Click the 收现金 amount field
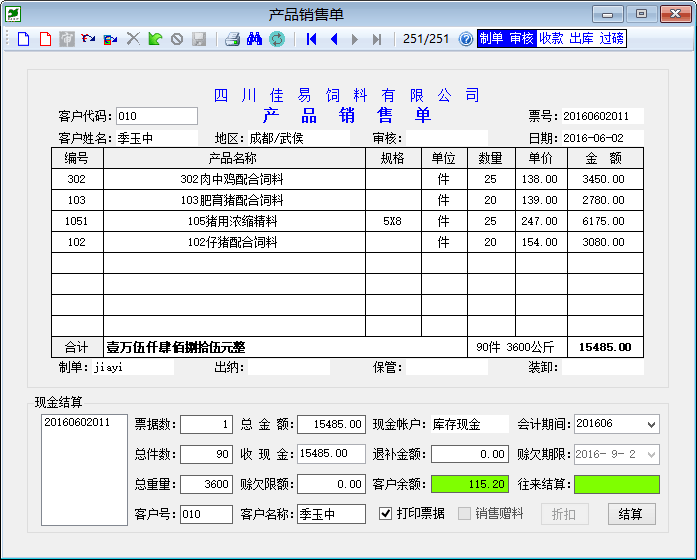Screen dimensions: 697x560 [x=331, y=454]
